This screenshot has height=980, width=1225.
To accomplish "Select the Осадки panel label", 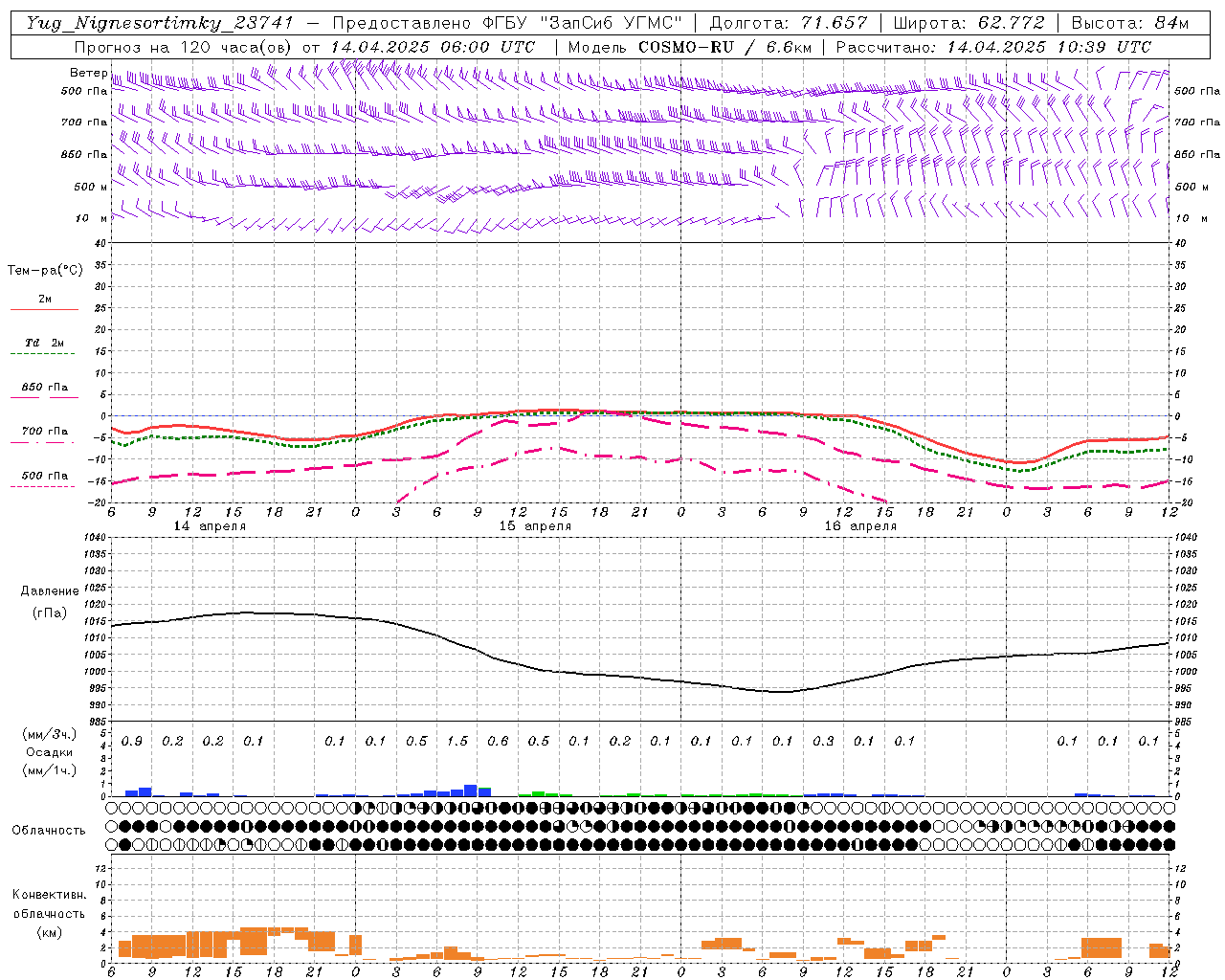I will point(50,752).
